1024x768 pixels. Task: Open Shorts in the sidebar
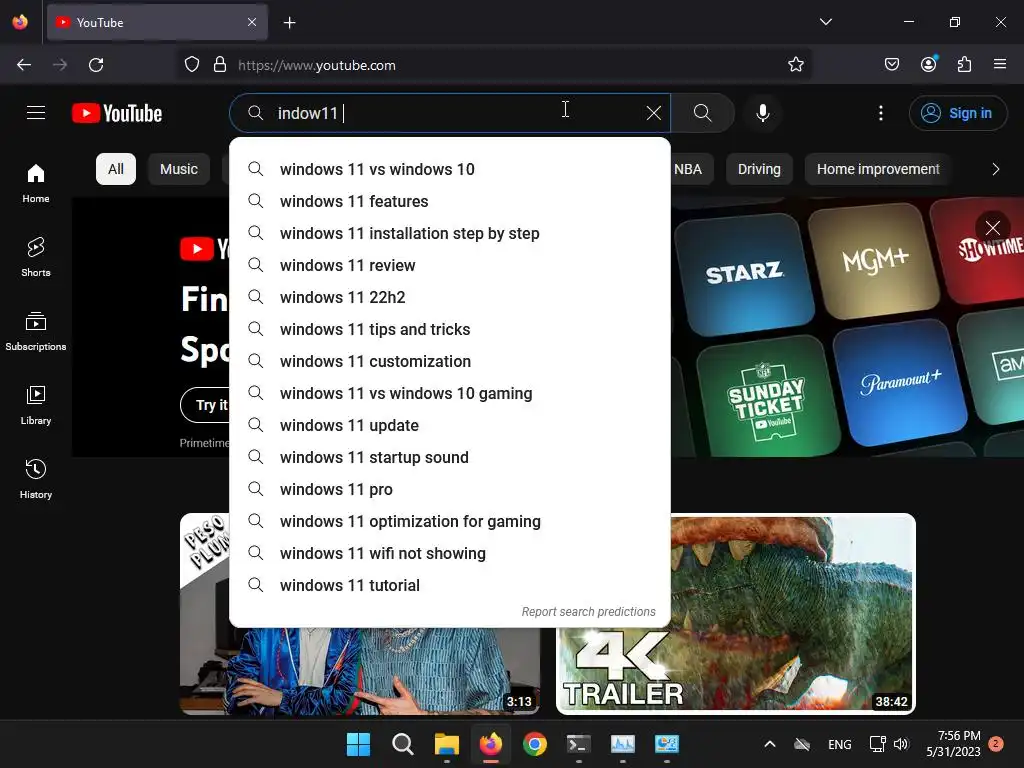[x=36, y=257]
